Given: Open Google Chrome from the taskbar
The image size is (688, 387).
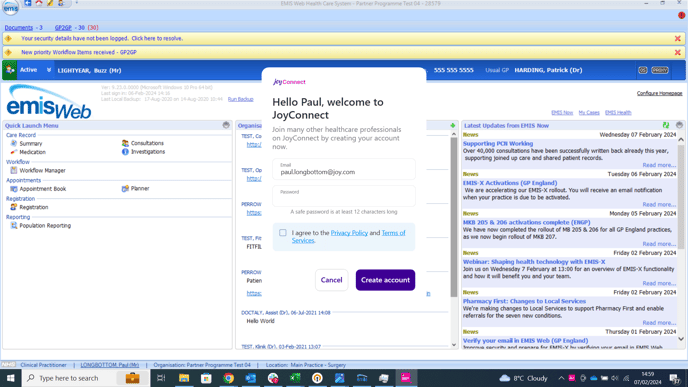Looking at the screenshot, I should [228, 378].
